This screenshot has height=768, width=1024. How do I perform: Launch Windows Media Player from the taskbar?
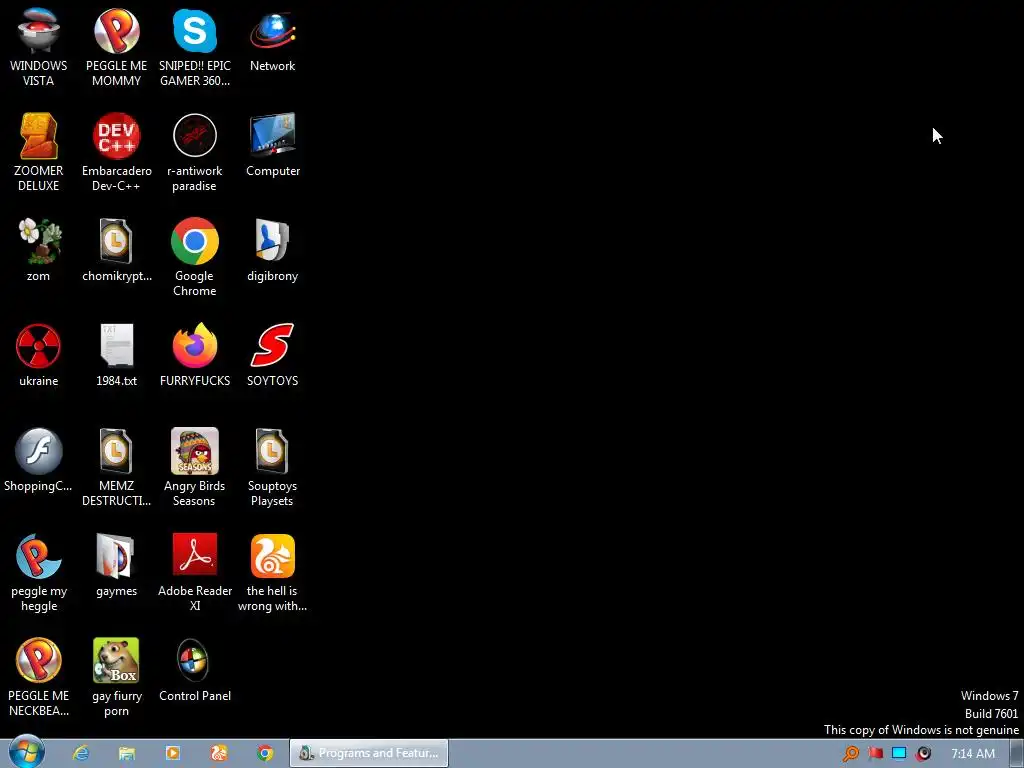[x=172, y=753]
